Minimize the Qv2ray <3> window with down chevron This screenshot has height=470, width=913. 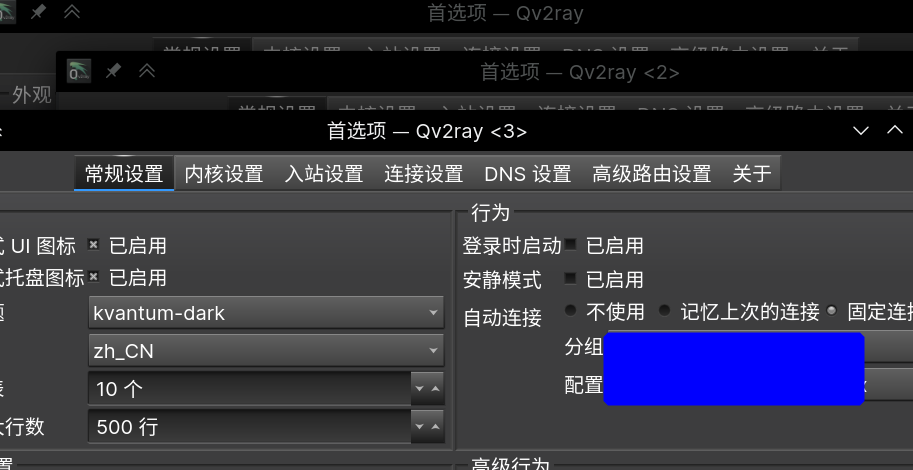pos(861,130)
